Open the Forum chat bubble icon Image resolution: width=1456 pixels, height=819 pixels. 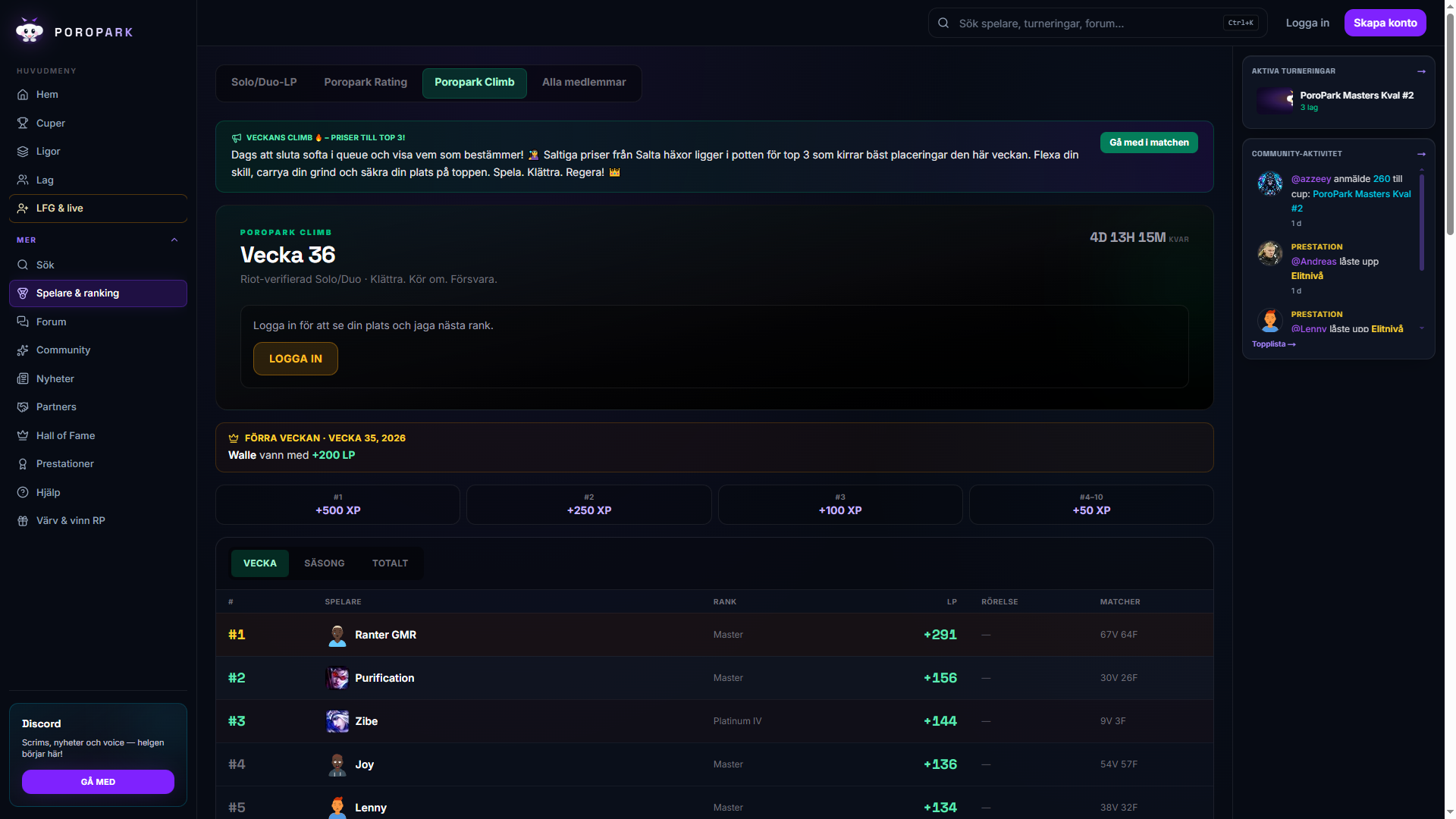pos(23,322)
